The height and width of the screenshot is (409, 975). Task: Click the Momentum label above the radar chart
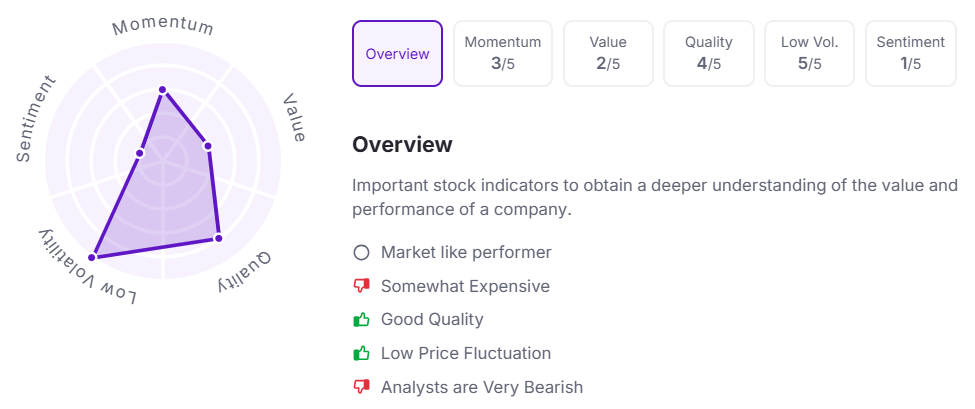click(x=163, y=27)
